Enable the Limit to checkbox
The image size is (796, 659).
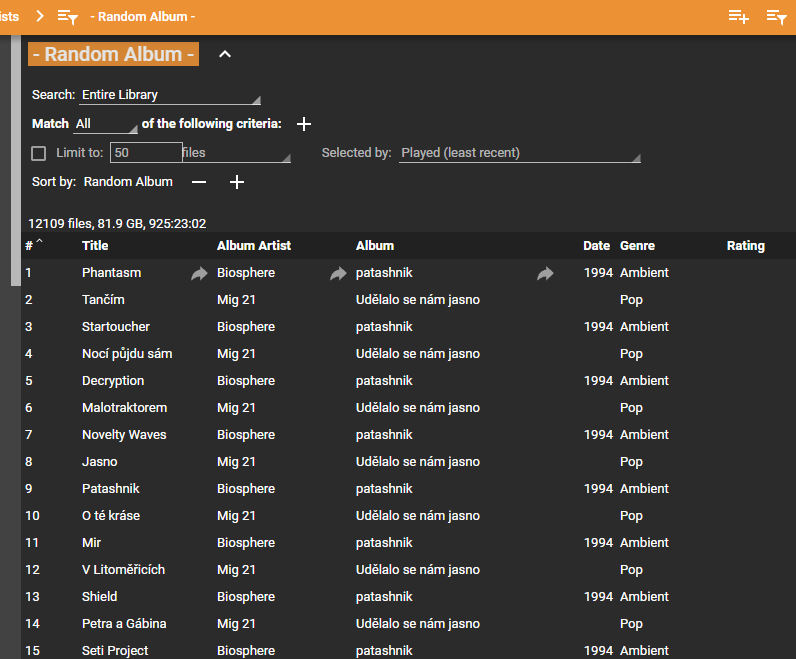39,153
